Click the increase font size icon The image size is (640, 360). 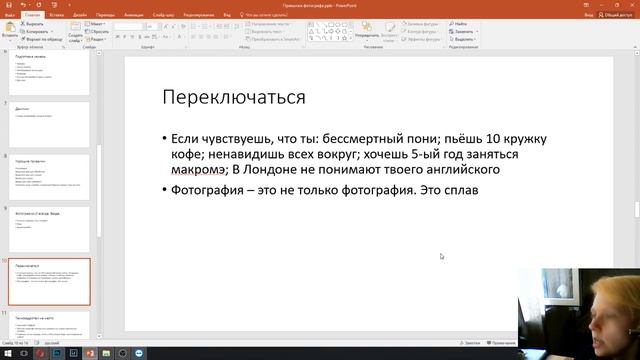(166, 27)
